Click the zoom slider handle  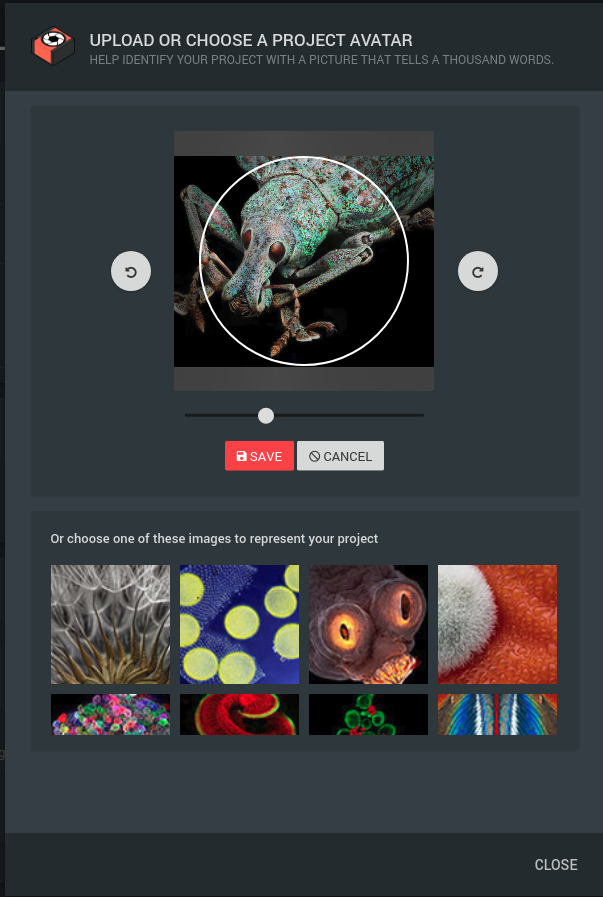click(266, 415)
